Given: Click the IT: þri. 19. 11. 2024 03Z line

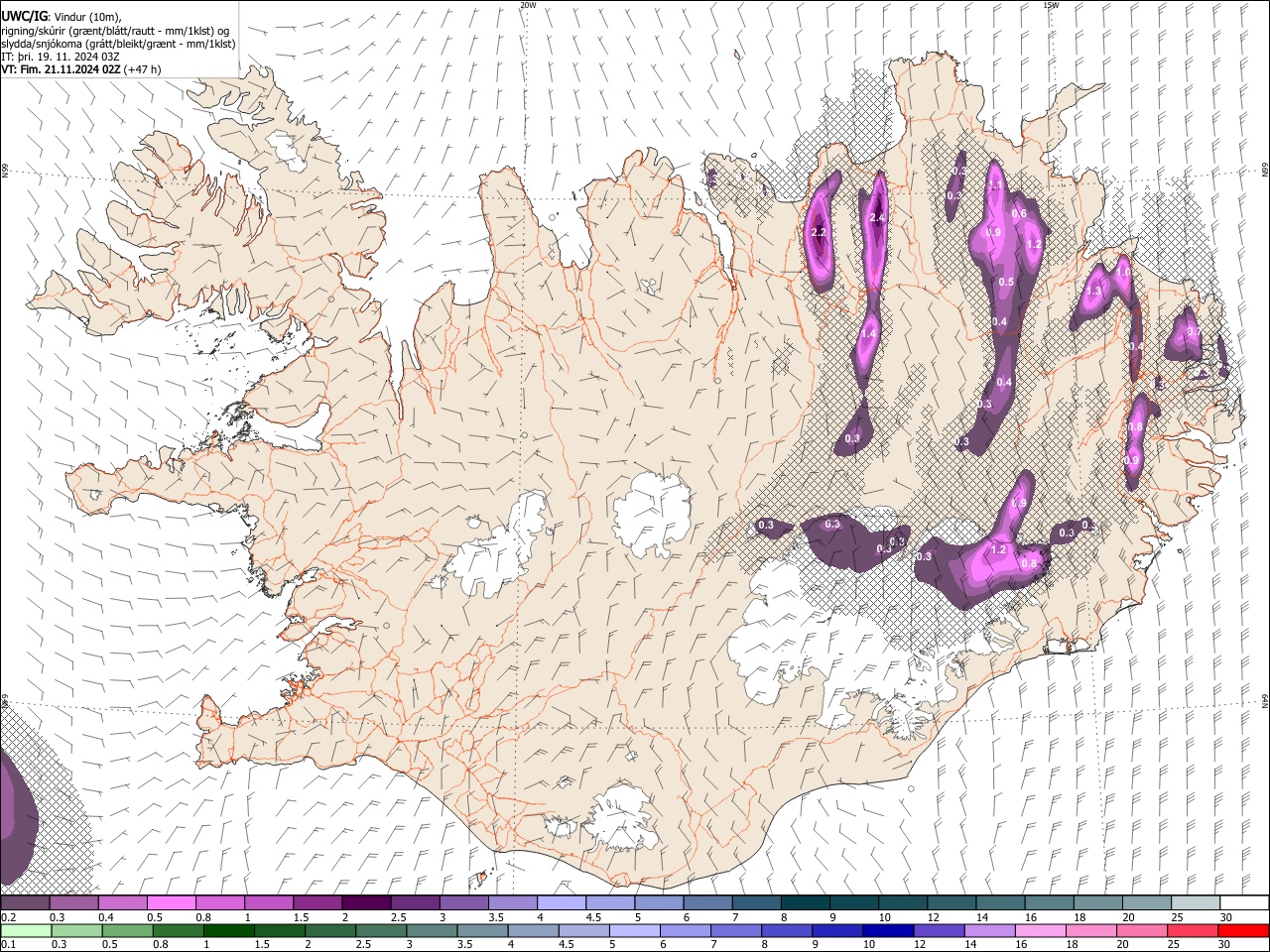Looking at the screenshot, I should (x=62, y=57).
